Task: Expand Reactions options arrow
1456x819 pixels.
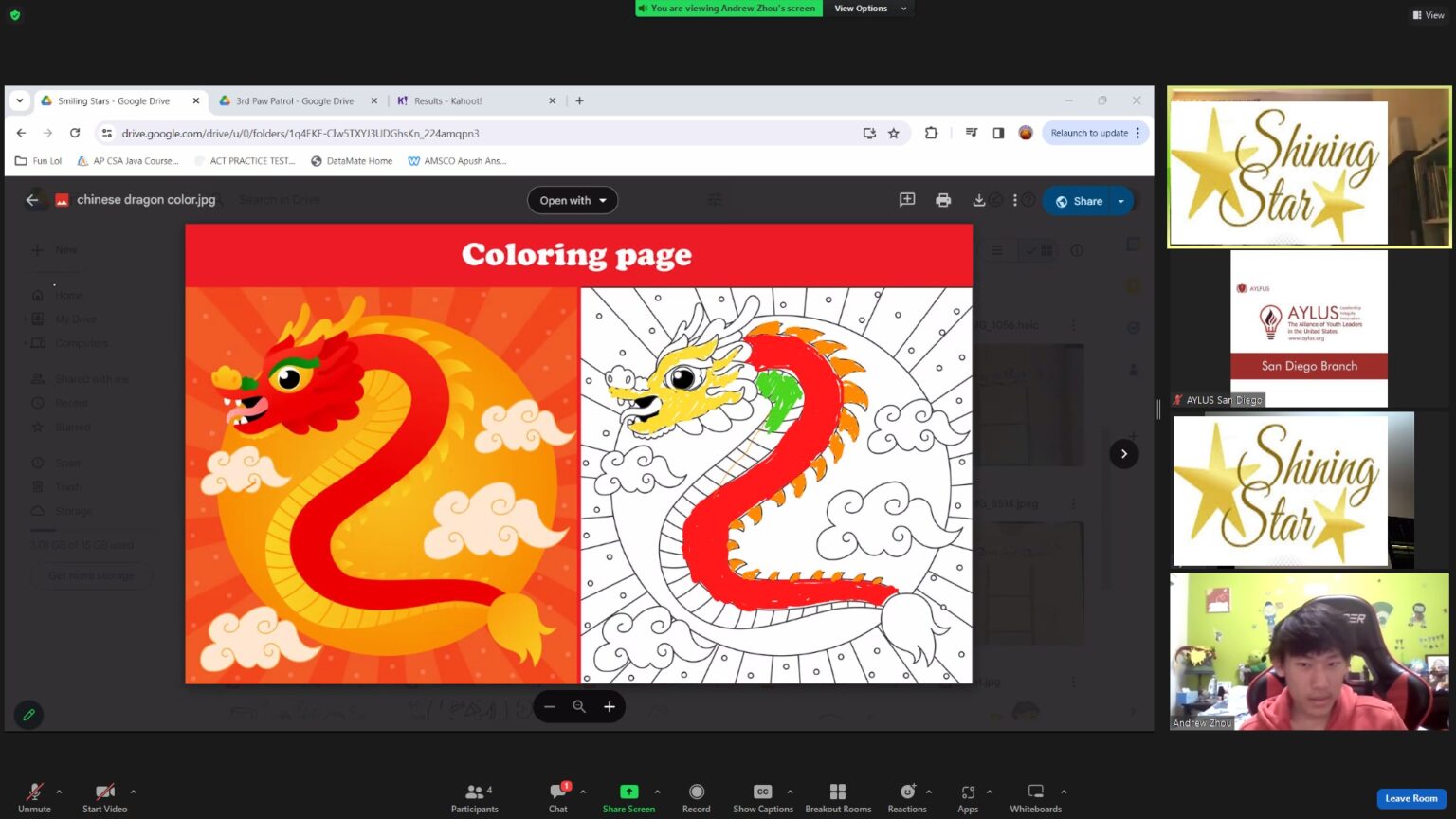Action: coord(929,792)
